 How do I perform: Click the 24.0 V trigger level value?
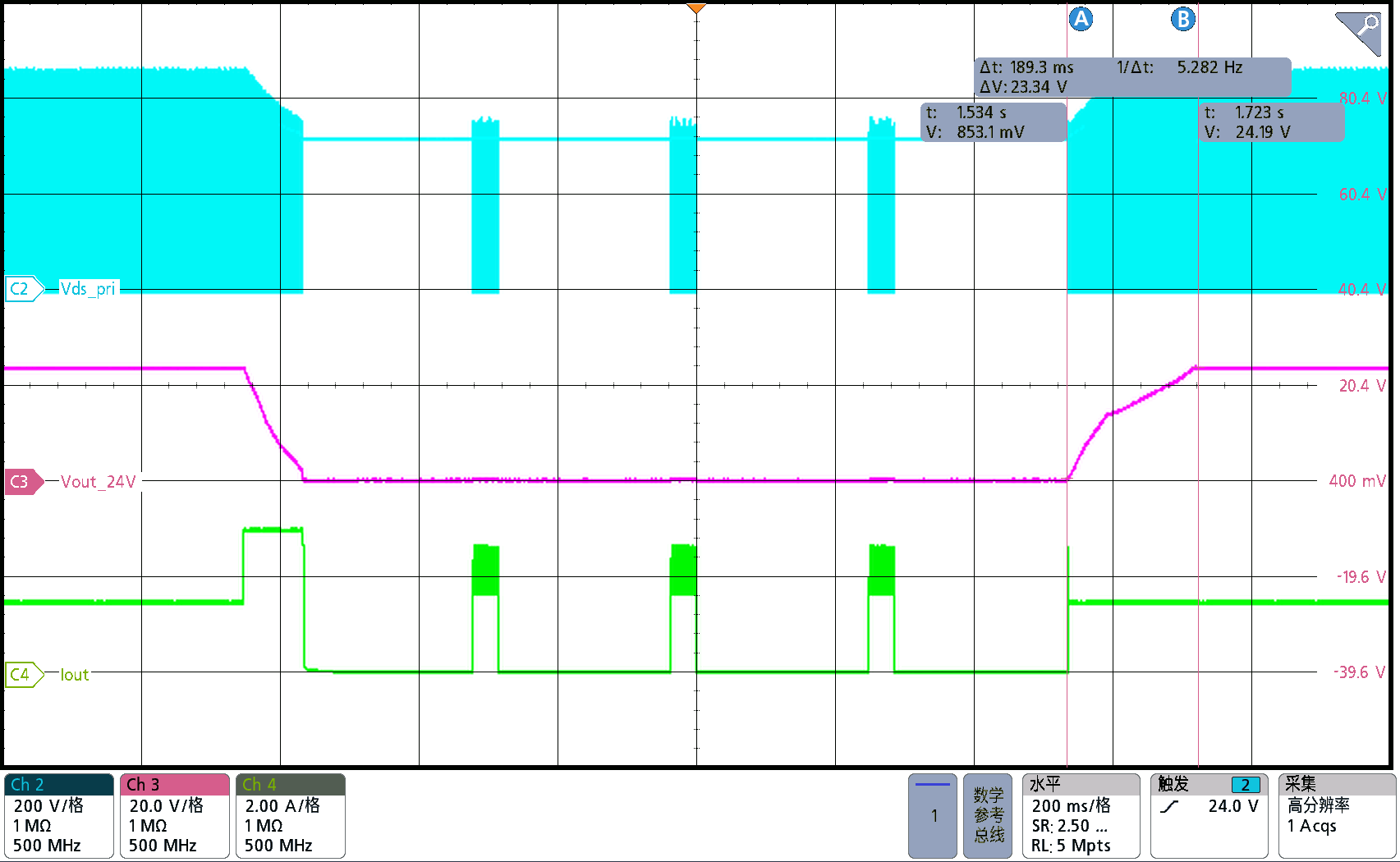[x=1233, y=806]
